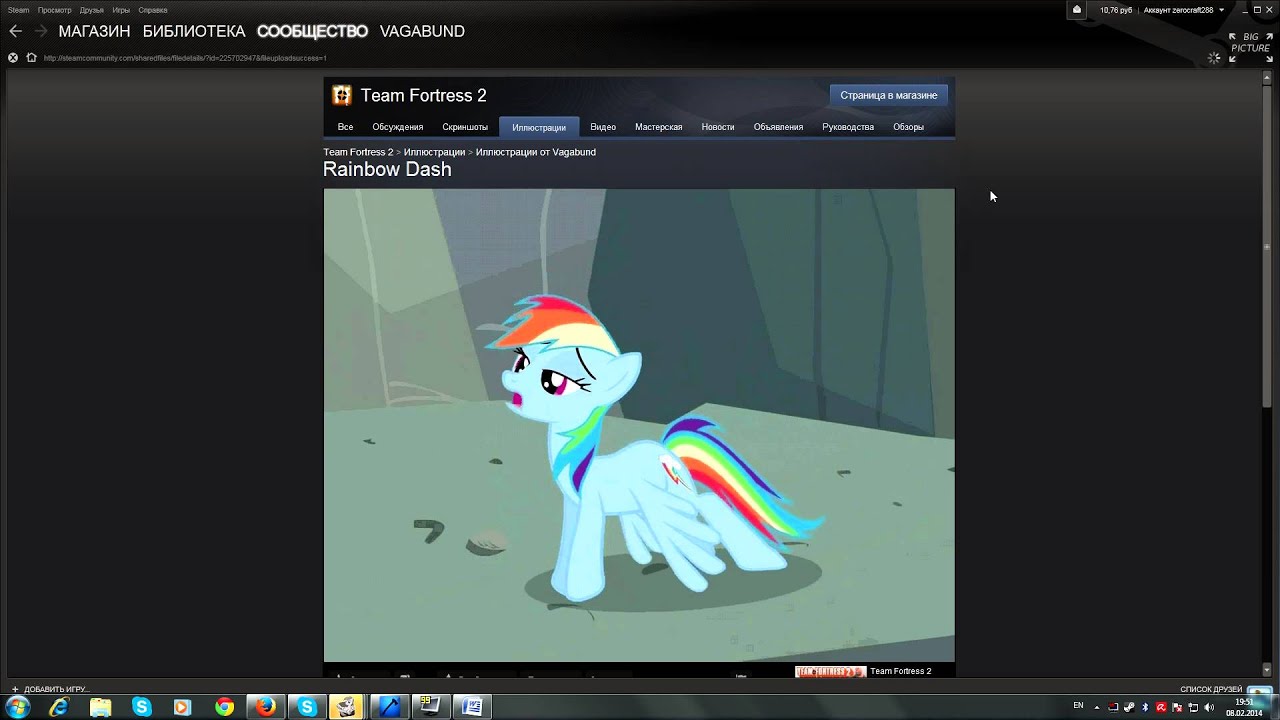Switch to the Microsoft Word window
This screenshot has width=1280, height=720.
coord(472,707)
